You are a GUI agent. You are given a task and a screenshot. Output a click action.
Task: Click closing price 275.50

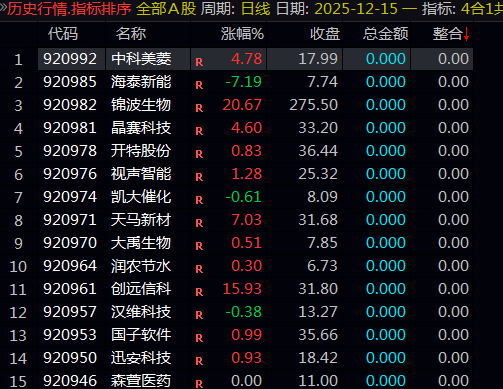click(x=313, y=105)
